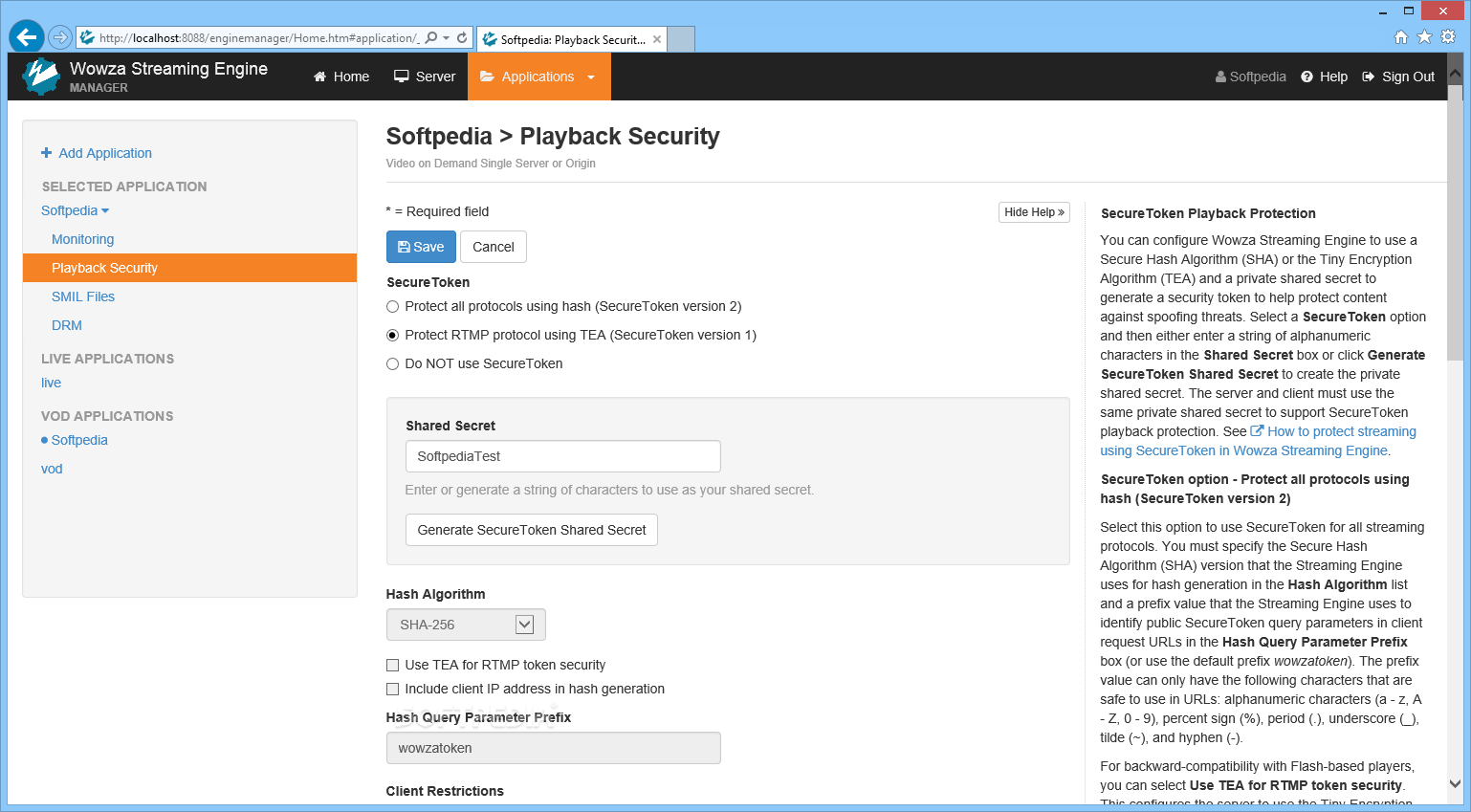The height and width of the screenshot is (812, 1471).
Task: Click the scroll down arrow of scrollbar
Action: click(1456, 784)
